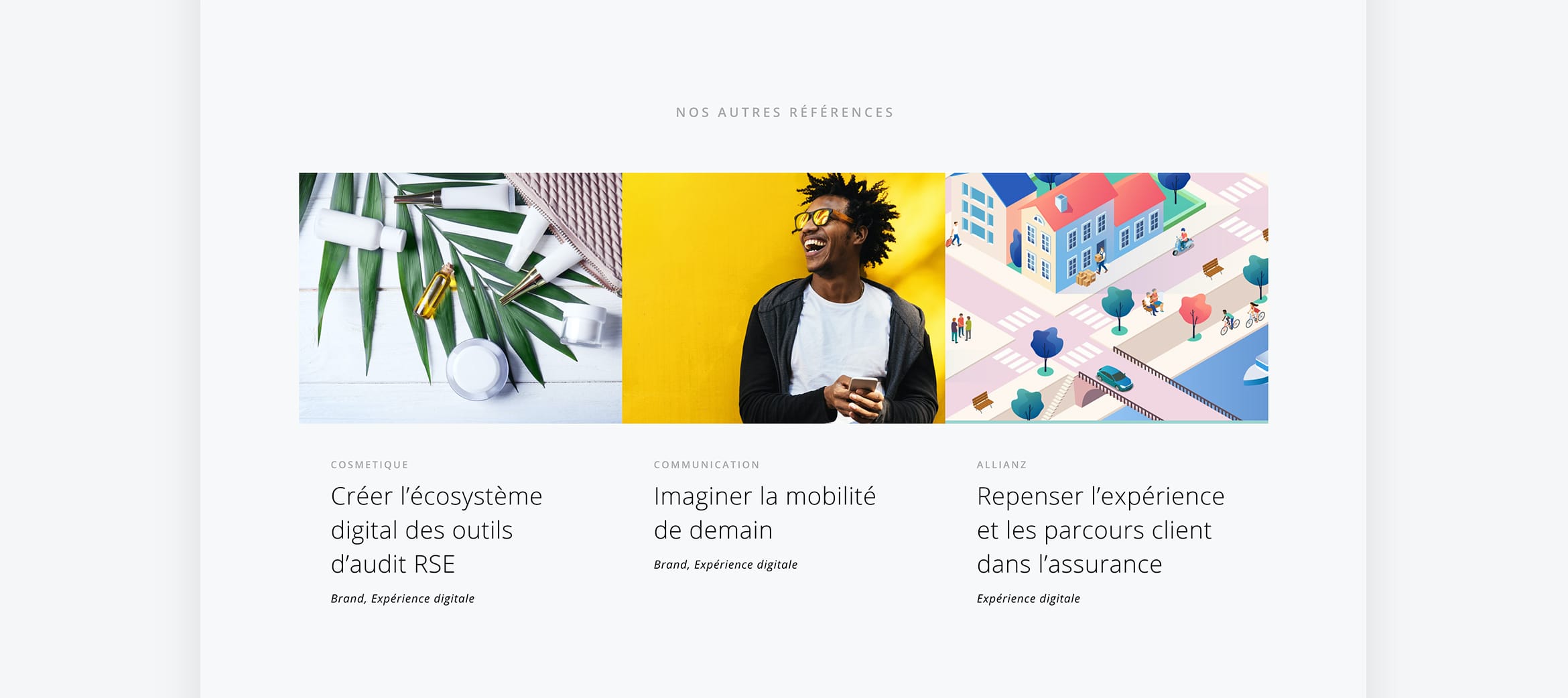The image size is (1568, 698).
Task: Click the COSMETIQUE category label
Action: 369,465
